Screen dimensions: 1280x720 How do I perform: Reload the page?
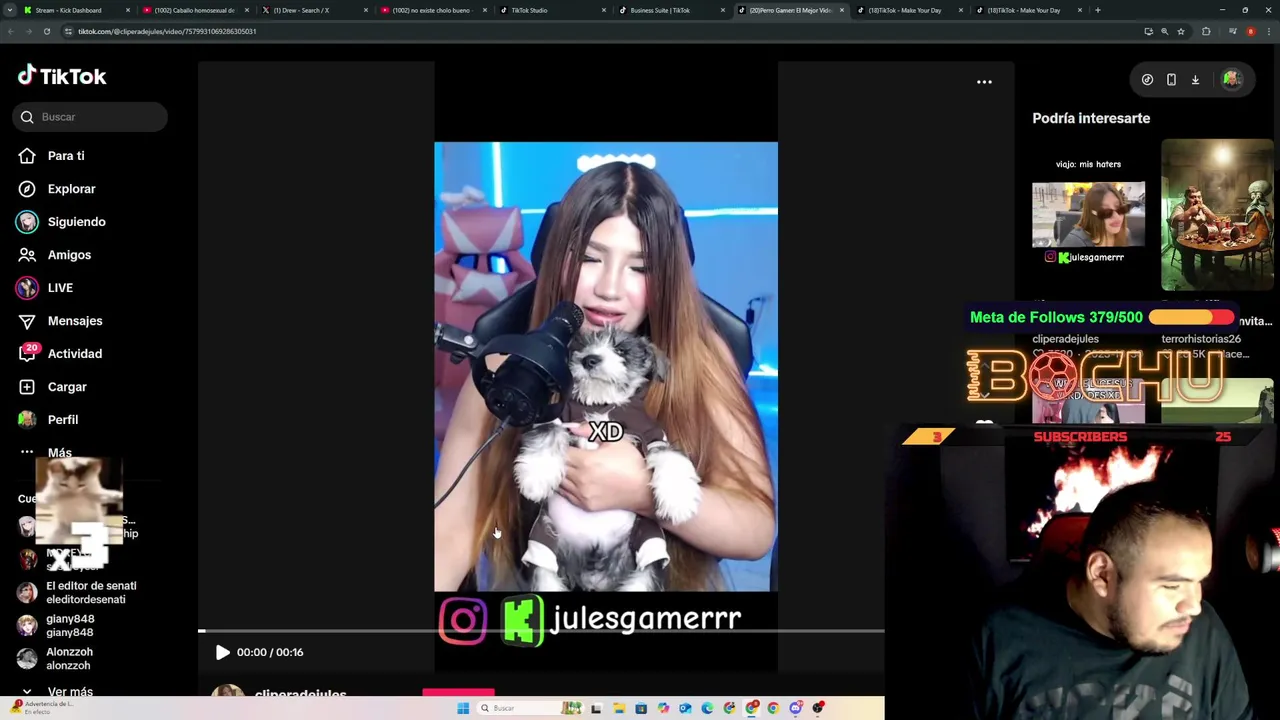pyautogui.click(x=47, y=31)
